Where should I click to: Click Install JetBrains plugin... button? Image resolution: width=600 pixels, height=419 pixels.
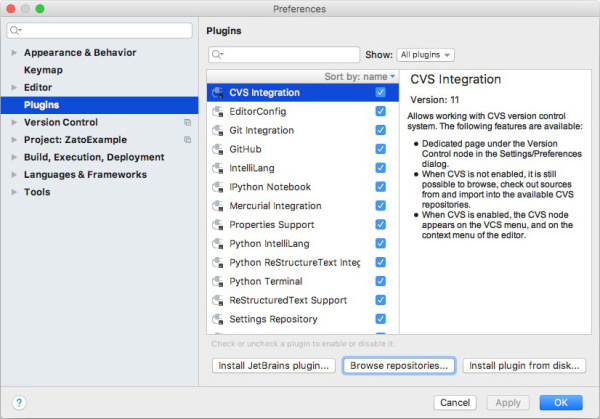(x=274, y=366)
